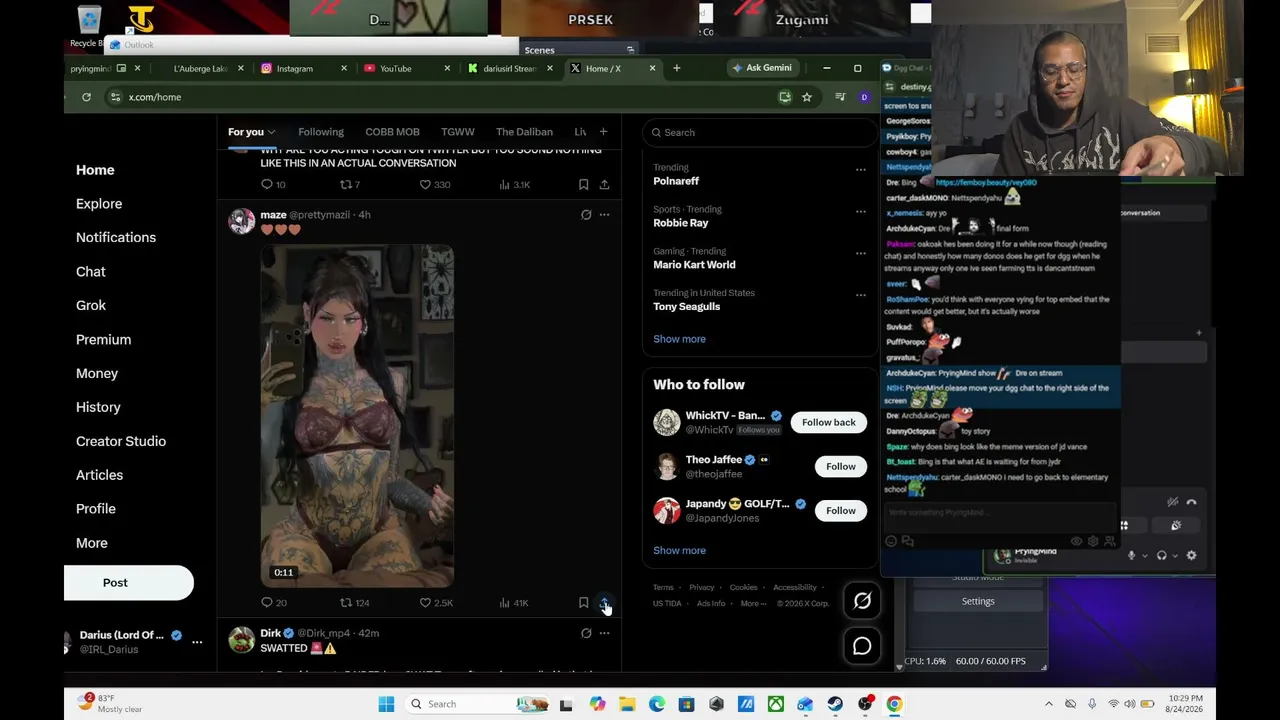Add a new timeline tab with plus
1280x720 pixels.
click(x=603, y=132)
